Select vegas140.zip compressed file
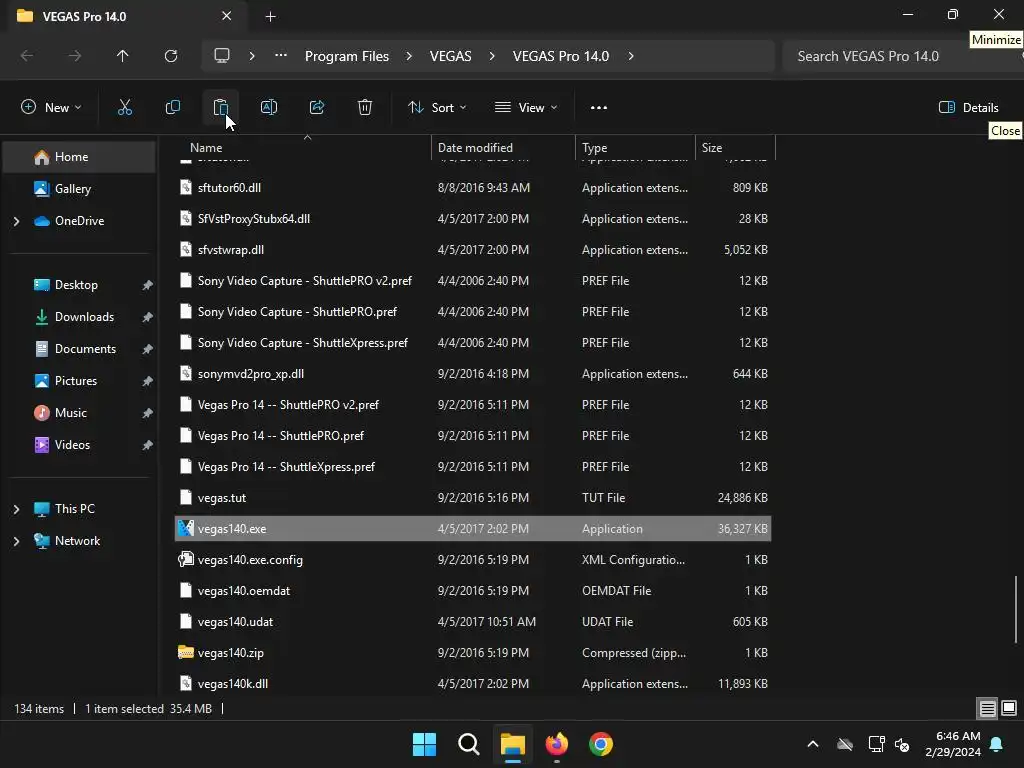This screenshot has width=1024, height=768. click(473, 652)
